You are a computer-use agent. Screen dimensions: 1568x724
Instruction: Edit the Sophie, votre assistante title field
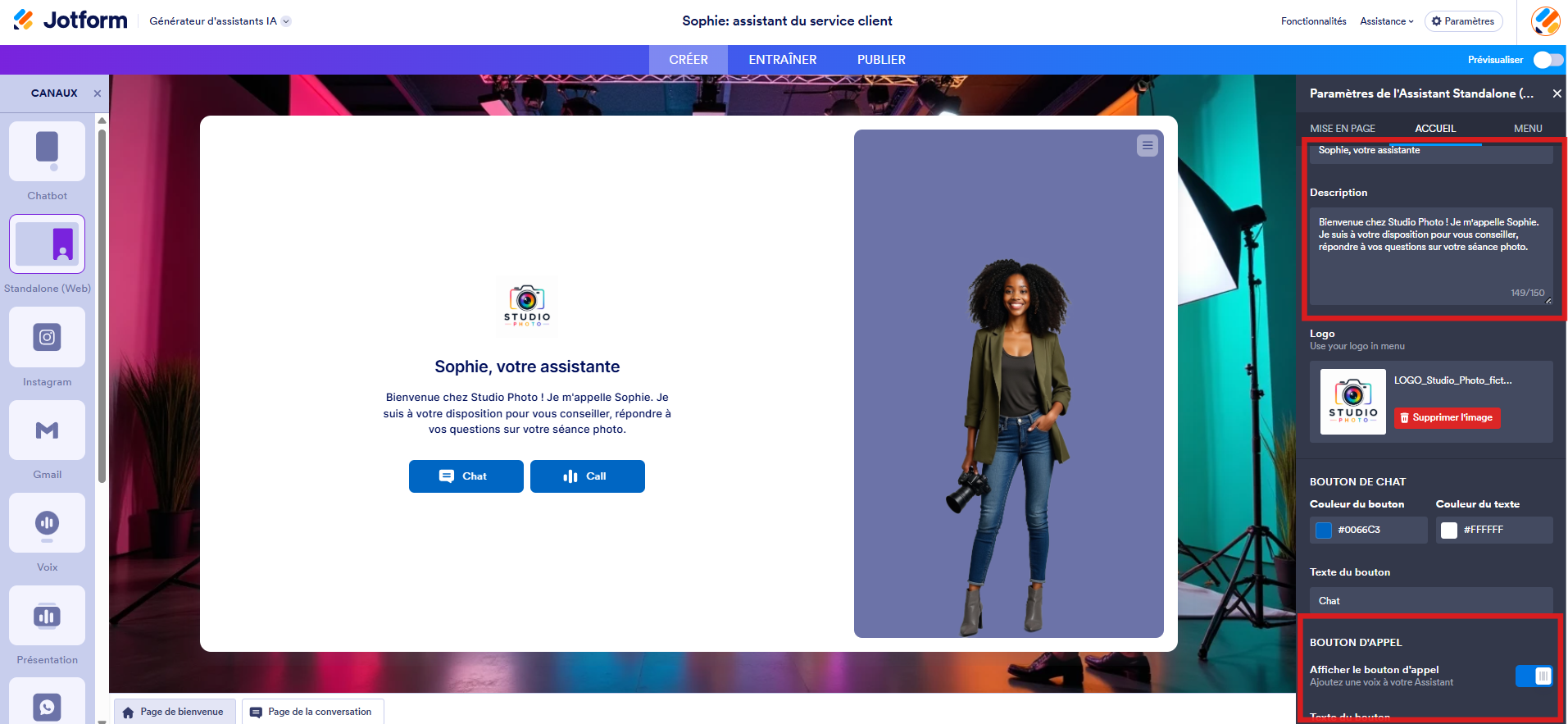pyautogui.click(x=1431, y=152)
